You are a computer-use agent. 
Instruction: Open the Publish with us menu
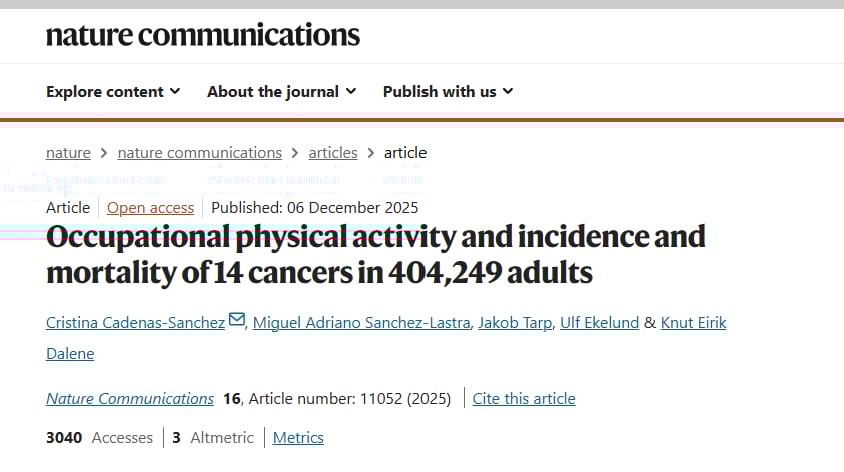coord(439,91)
